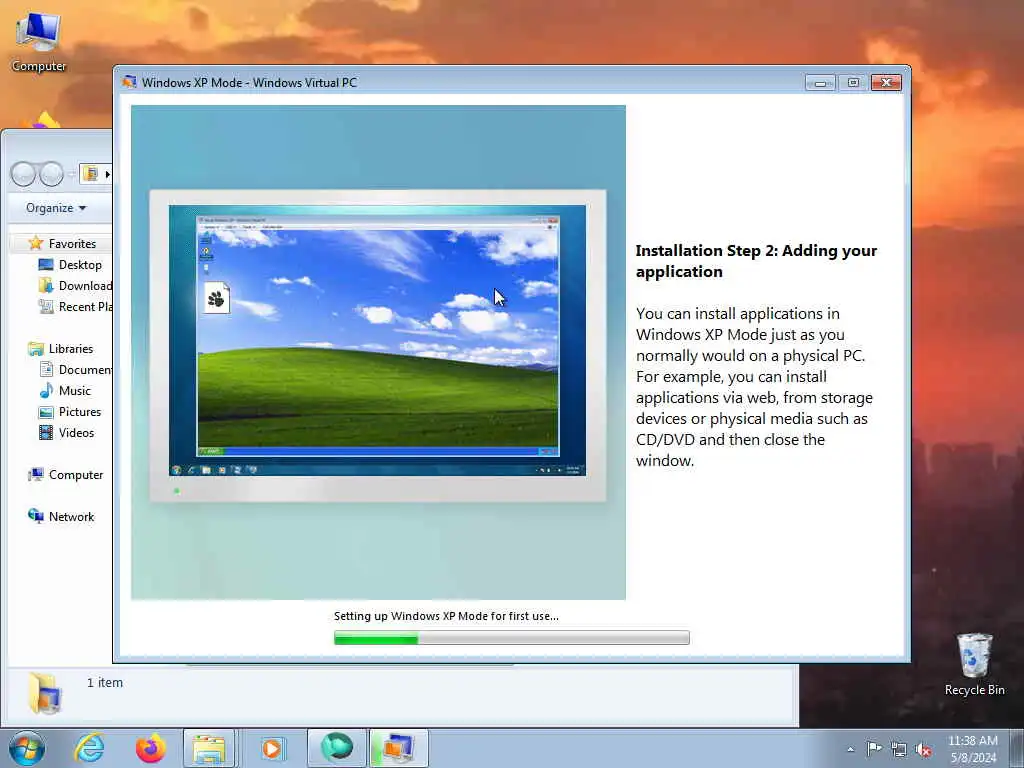Click the folder icon in Explorer details pane

[x=44, y=692]
